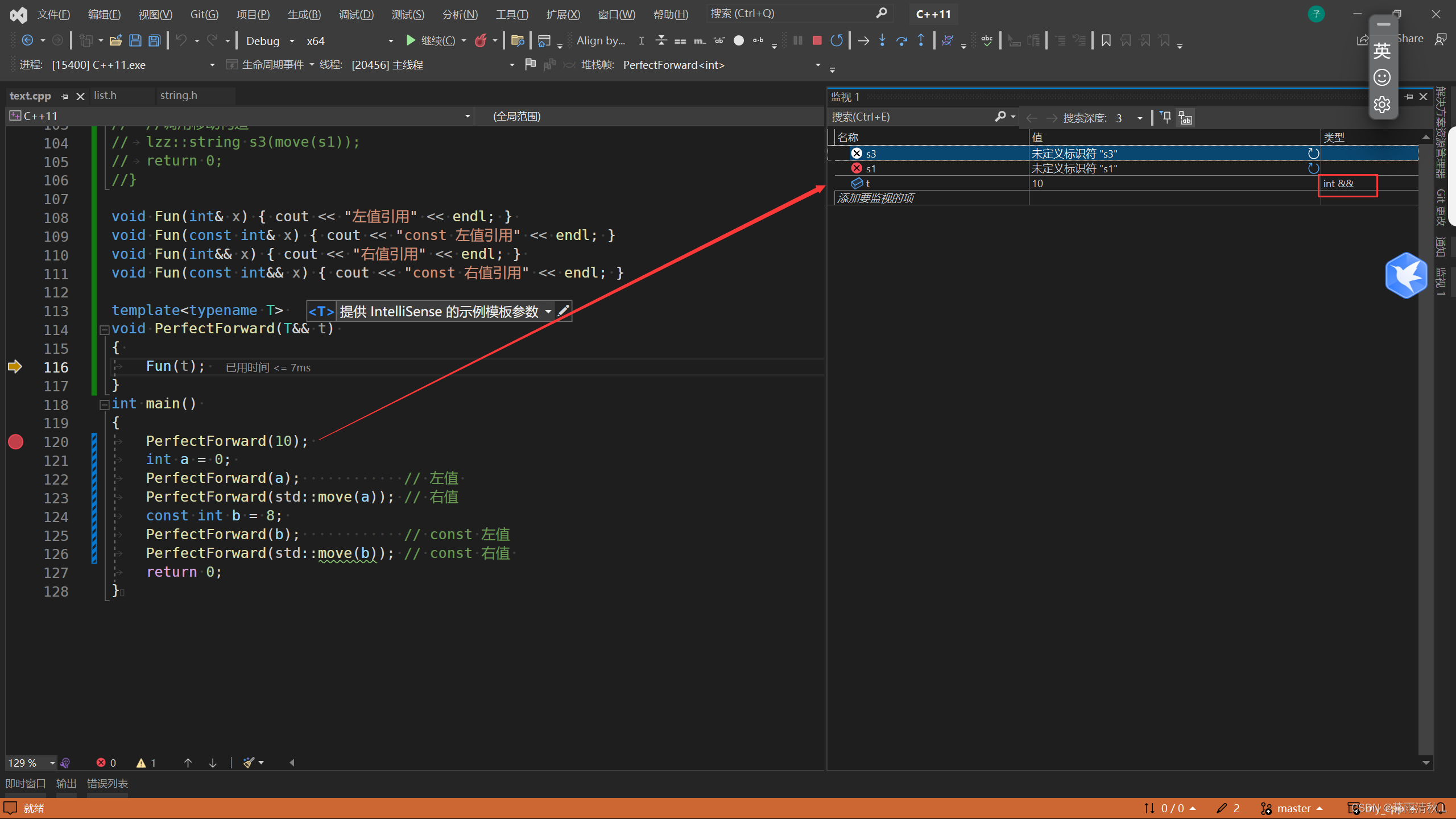This screenshot has width=1456, height=819.
Task: Step Over the current statement
Action: point(901,40)
